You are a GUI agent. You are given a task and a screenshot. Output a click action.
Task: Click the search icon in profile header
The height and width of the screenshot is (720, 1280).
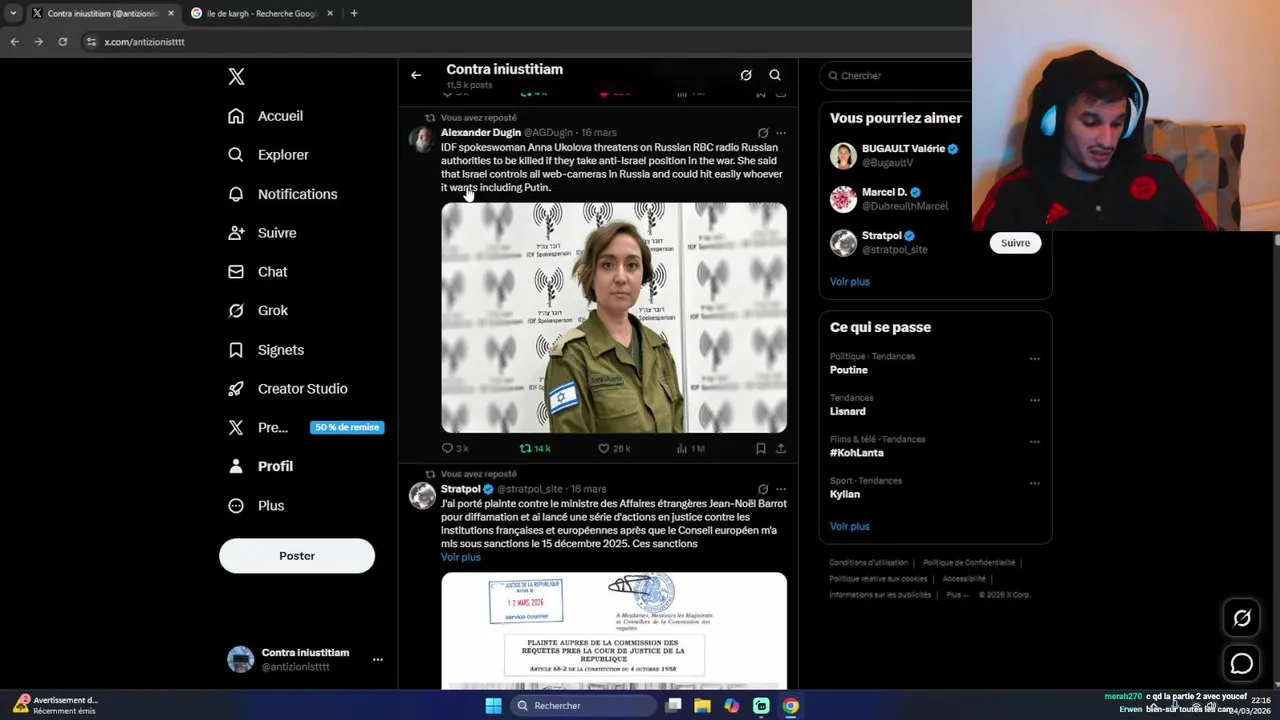click(775, 75)
